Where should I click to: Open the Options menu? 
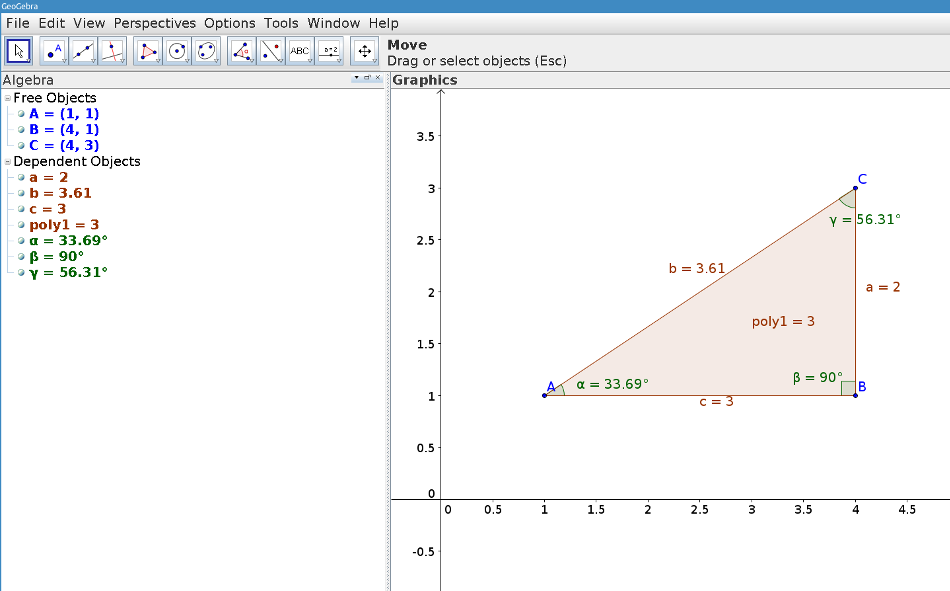pos(229,23)
